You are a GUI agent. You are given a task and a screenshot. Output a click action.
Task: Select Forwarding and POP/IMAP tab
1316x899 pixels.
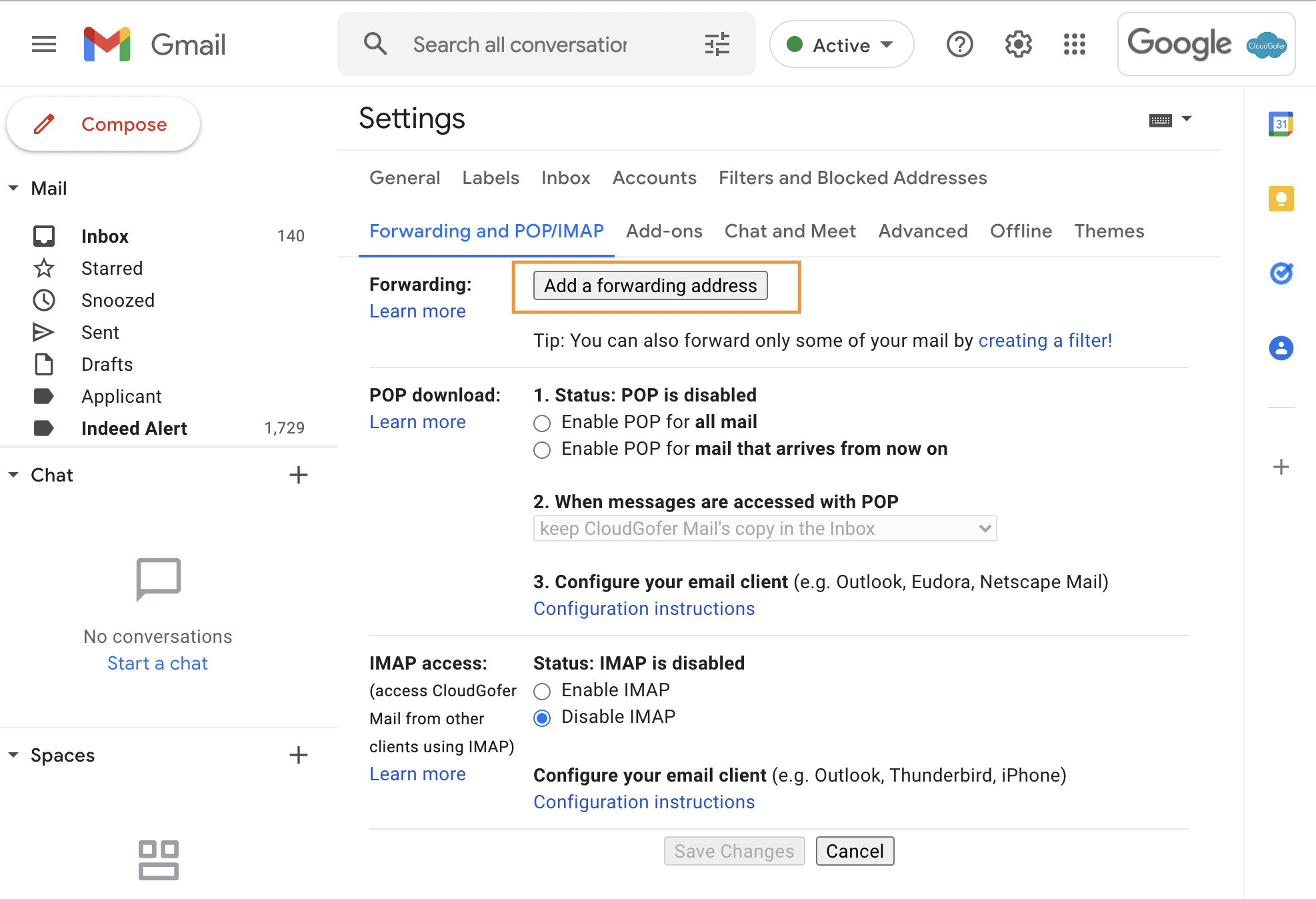pos(487,231)
